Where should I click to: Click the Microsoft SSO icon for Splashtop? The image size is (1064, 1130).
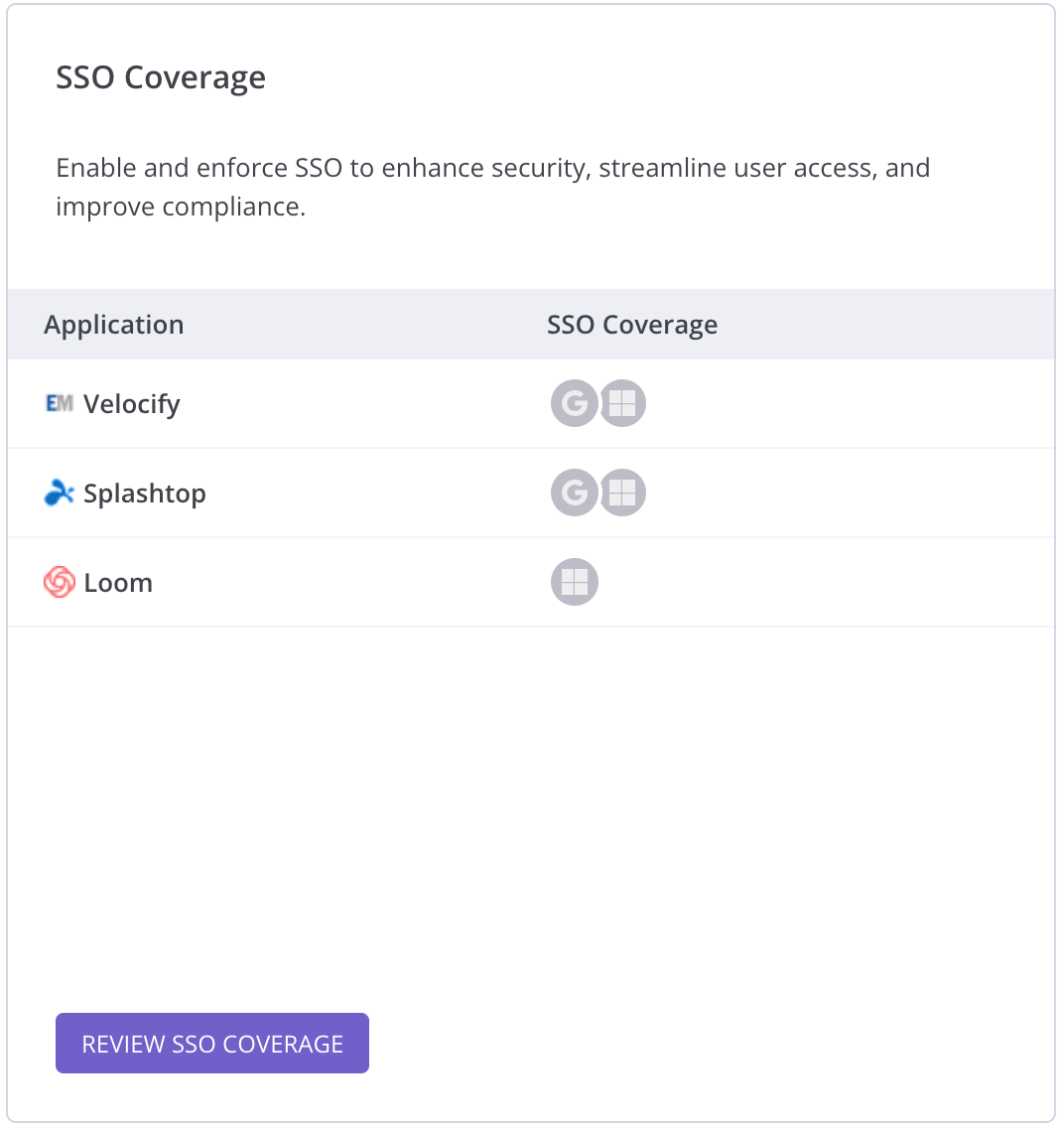tap(623, 494)
